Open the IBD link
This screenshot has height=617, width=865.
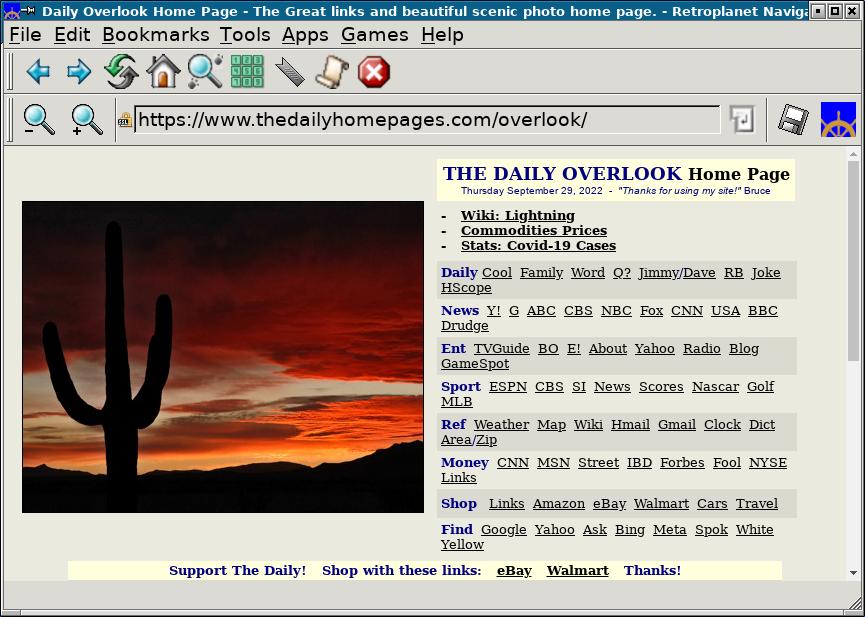pos(639,463)
